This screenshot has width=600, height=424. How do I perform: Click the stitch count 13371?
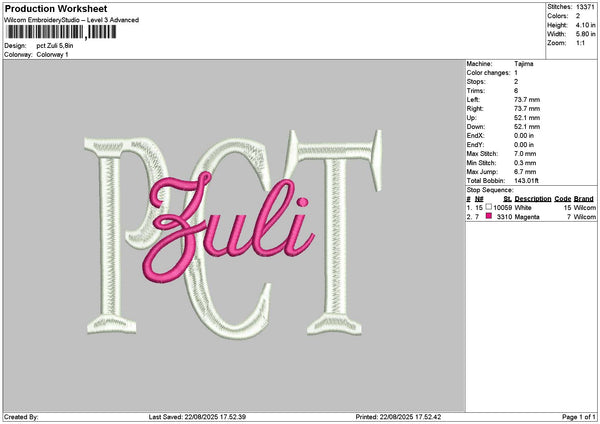click(585, 7)
